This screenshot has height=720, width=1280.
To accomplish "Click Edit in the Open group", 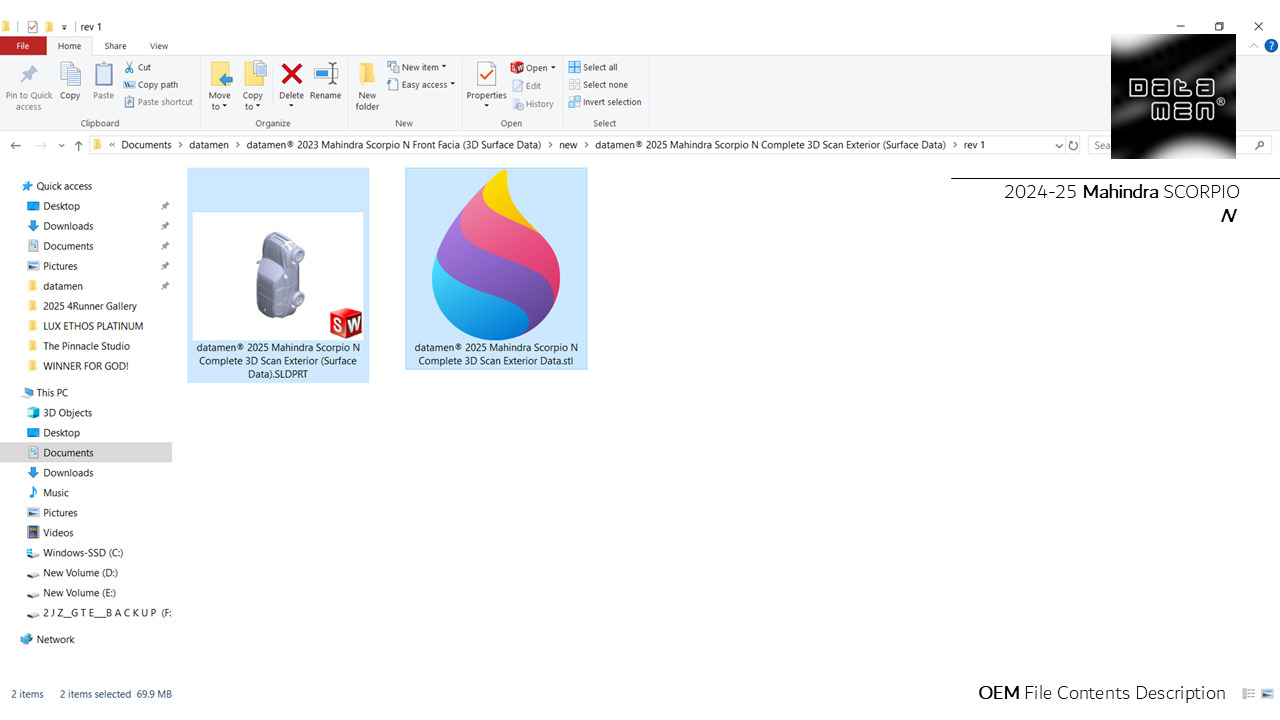I will 527,86.
